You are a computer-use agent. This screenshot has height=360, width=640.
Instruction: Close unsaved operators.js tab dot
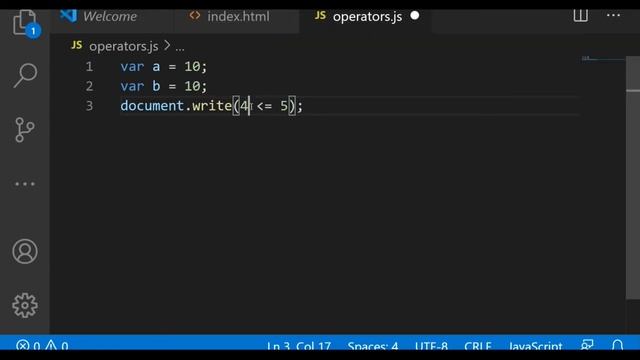coord(415,16)
